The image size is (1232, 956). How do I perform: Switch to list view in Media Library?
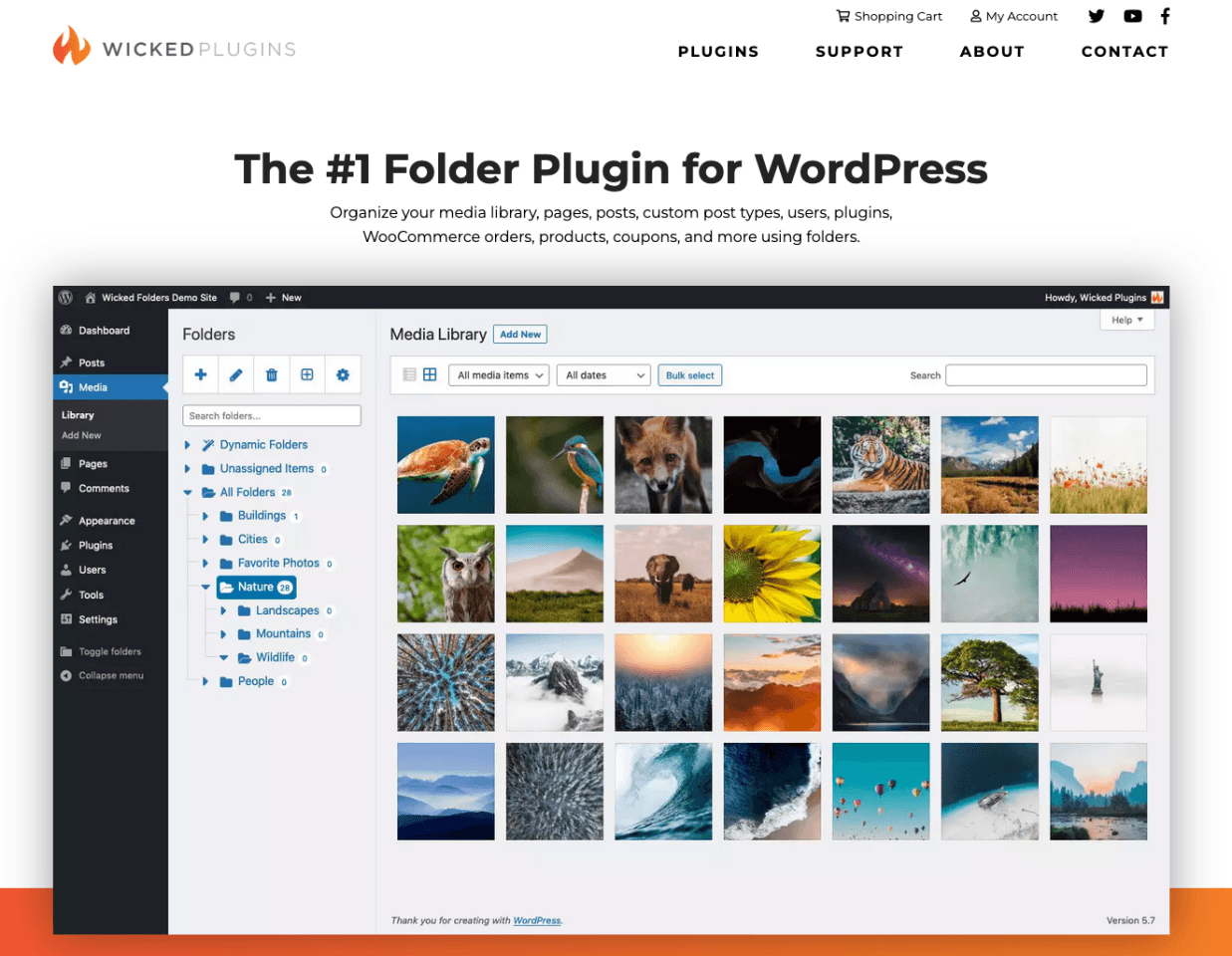[x=409, y=375]
